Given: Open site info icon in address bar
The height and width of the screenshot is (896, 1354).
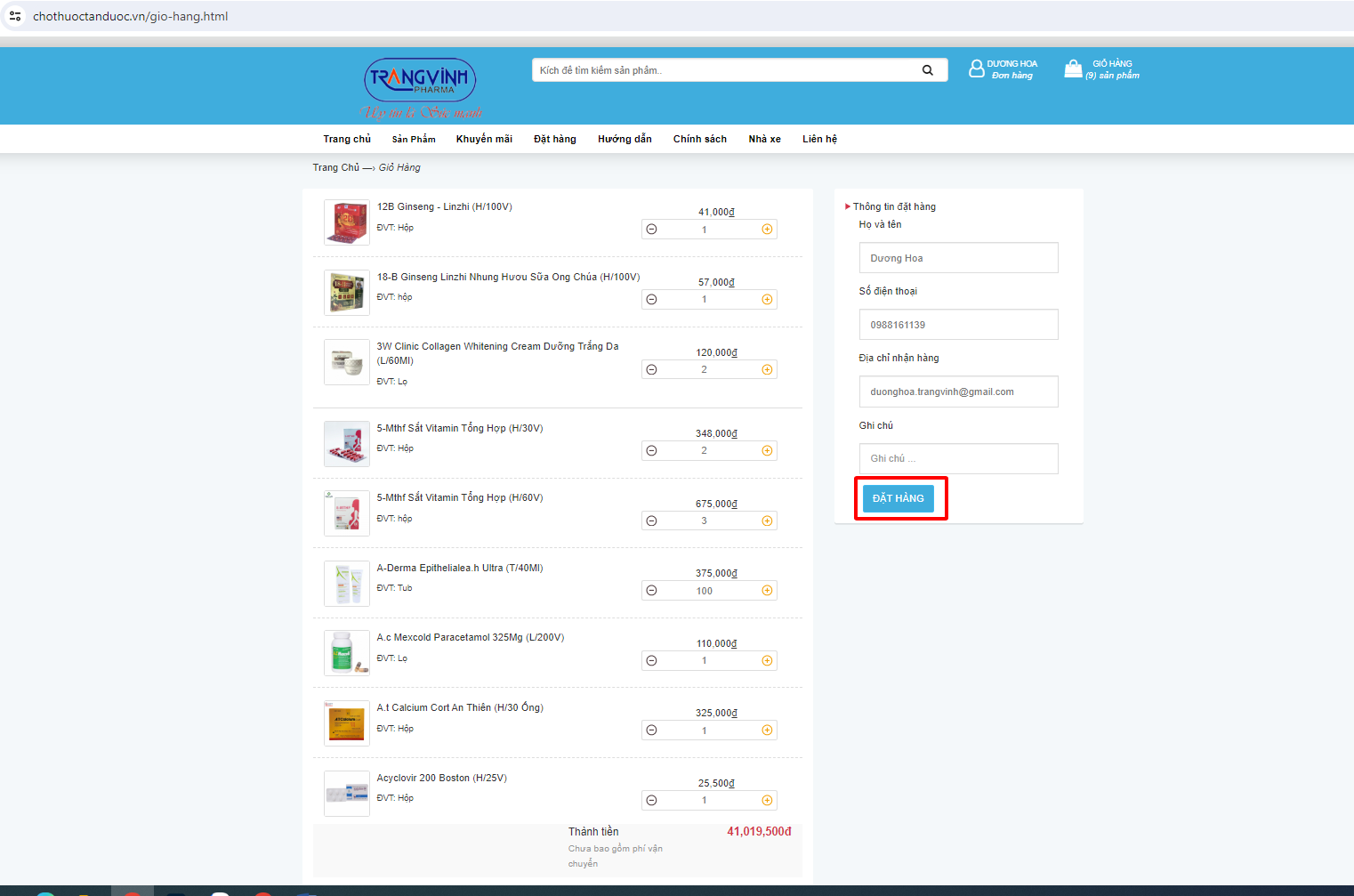Looking at the screenshot, I should click(15, 16).
